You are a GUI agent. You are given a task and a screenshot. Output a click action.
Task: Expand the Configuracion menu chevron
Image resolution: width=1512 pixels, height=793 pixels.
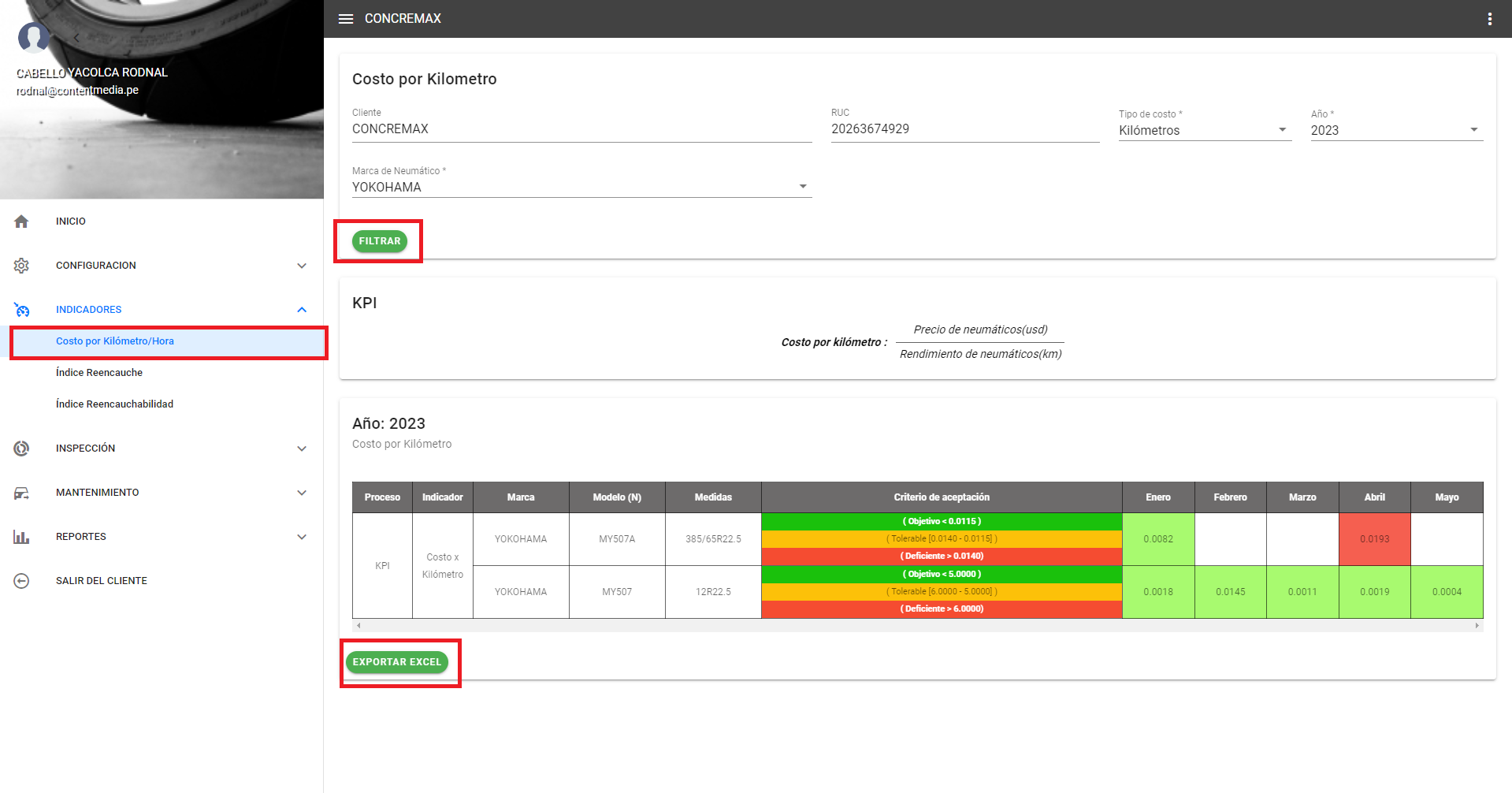[x=302, y=266]
